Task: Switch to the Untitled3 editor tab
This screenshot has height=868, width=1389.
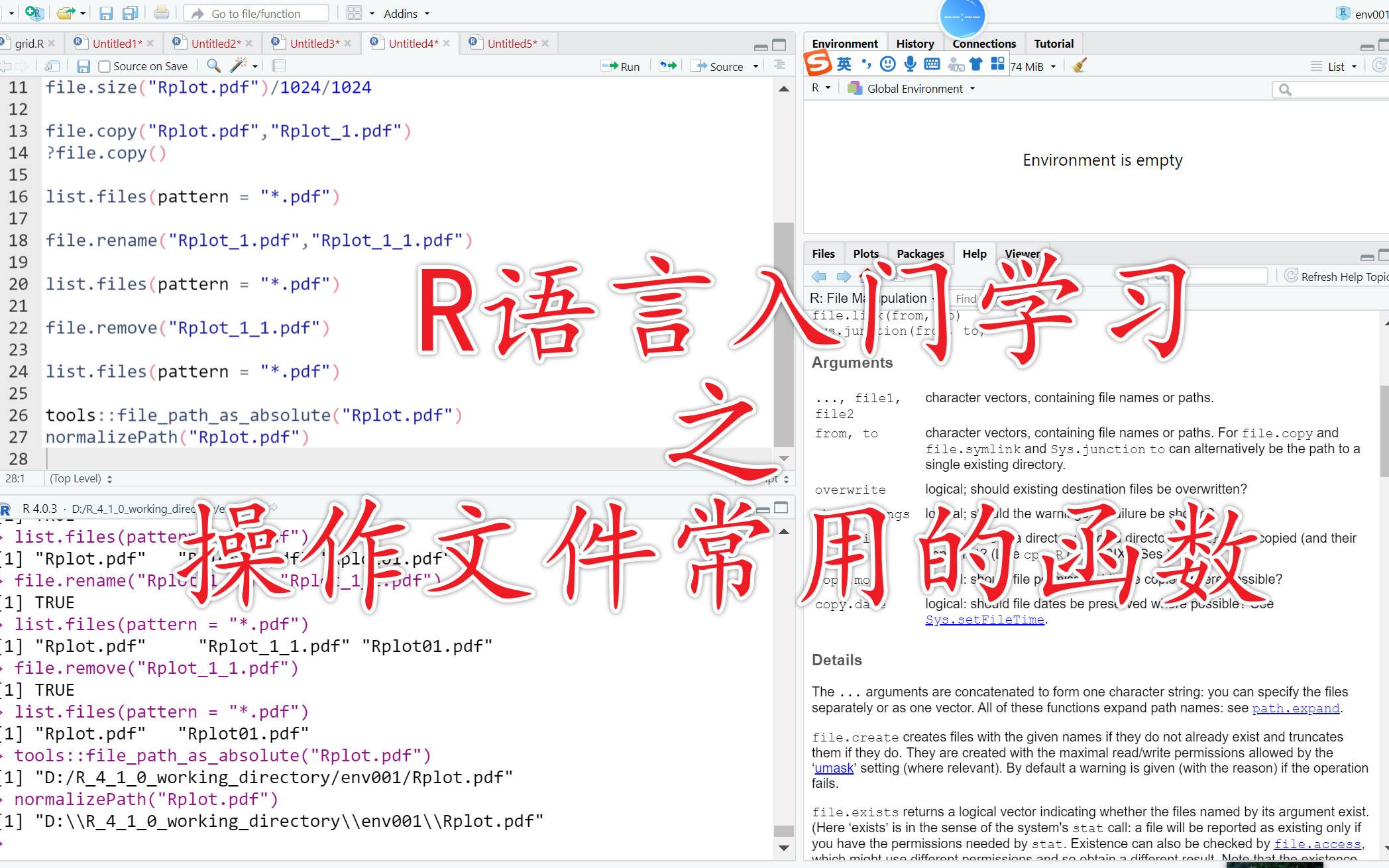Action: click(x=314, y=44)
